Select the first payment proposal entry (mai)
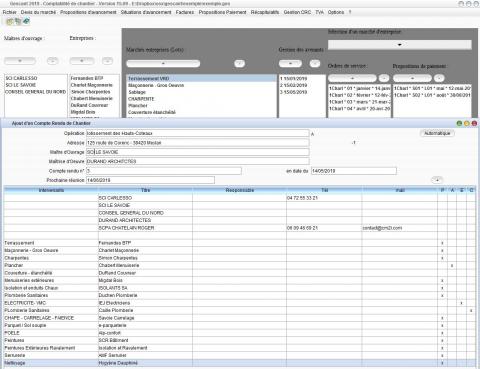The height and width of the screenshot is (369, 480). point(432,88)
